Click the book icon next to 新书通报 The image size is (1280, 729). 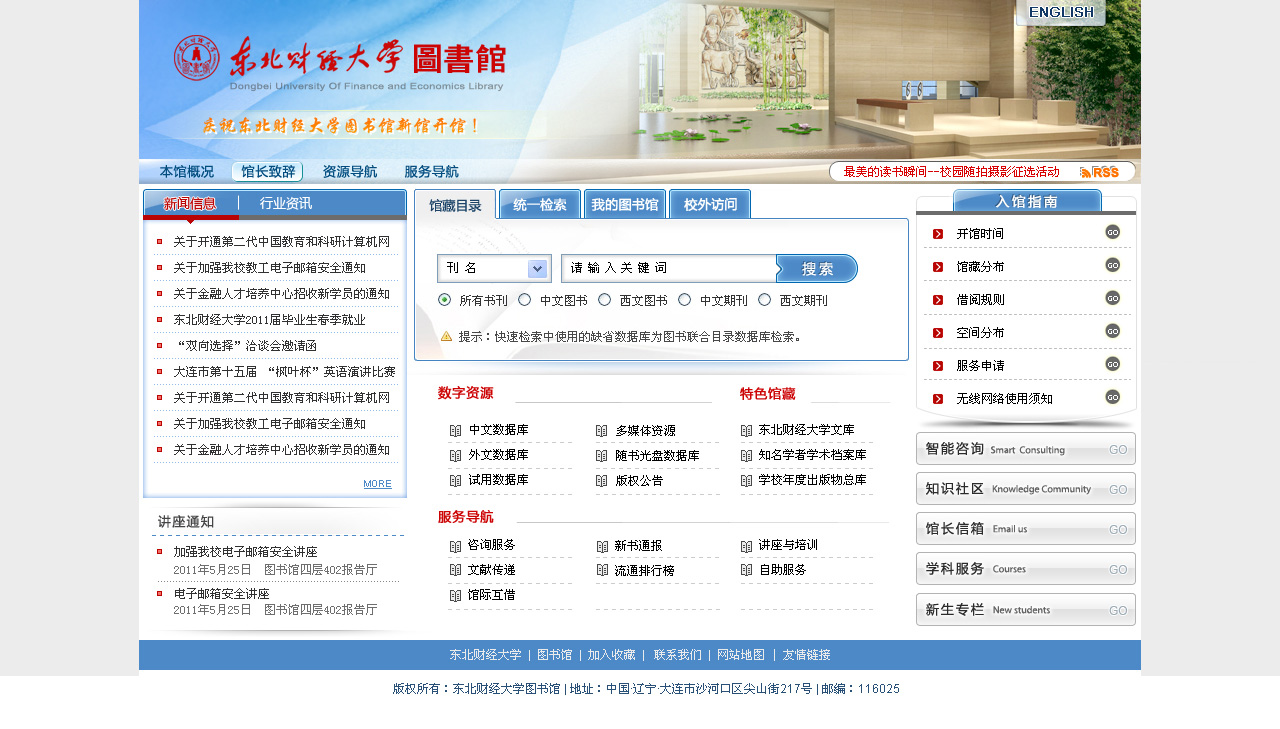tap(602, 546)
